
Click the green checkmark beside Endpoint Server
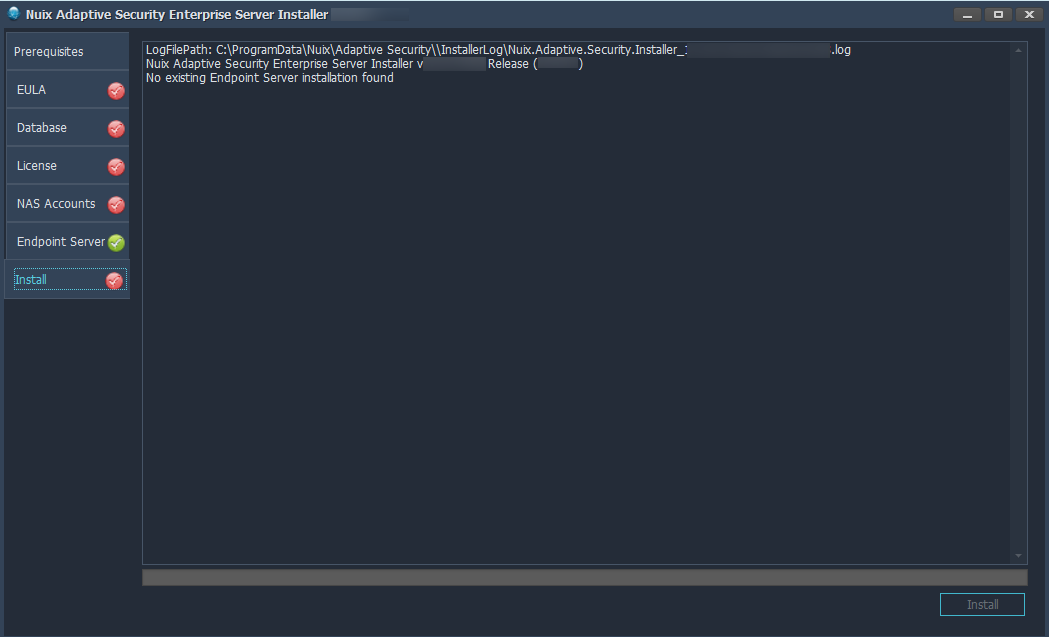click(x=116, y=243)
